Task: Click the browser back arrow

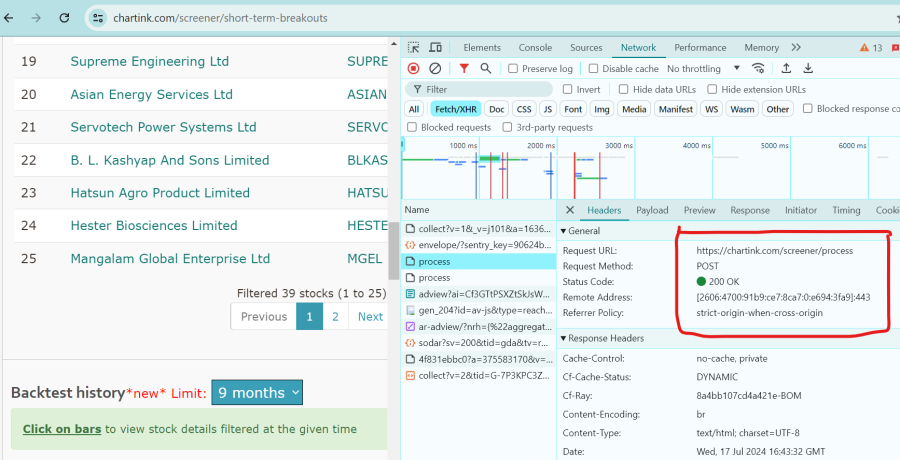Action: pos(9,18)
